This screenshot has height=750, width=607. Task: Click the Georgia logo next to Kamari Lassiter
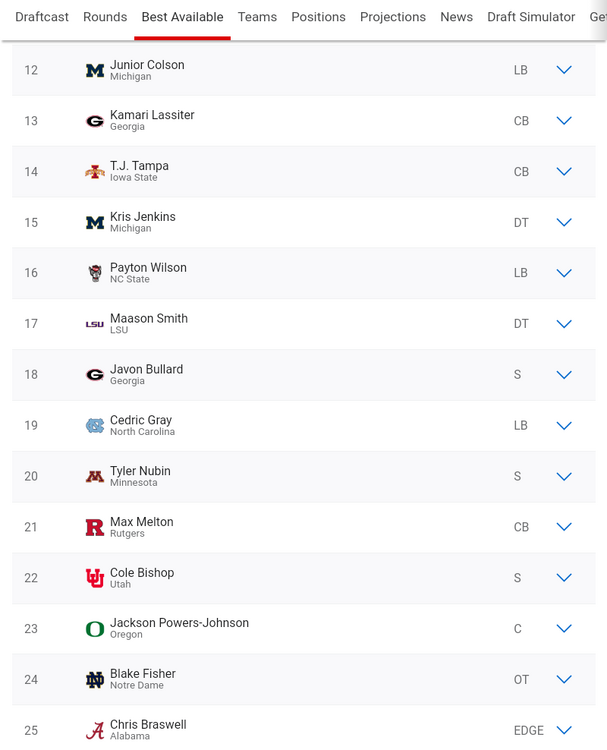click(95, 121)
